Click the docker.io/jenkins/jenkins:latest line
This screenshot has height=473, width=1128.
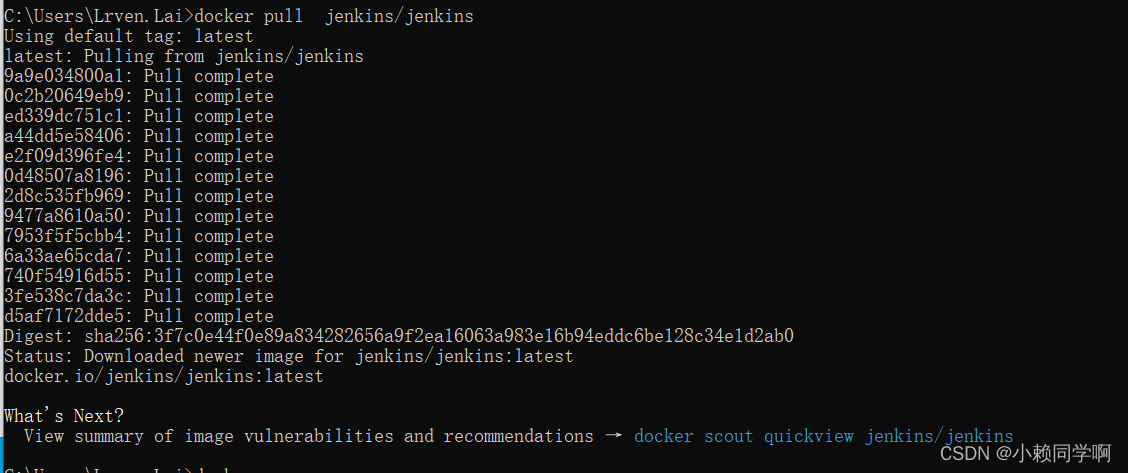164,376
